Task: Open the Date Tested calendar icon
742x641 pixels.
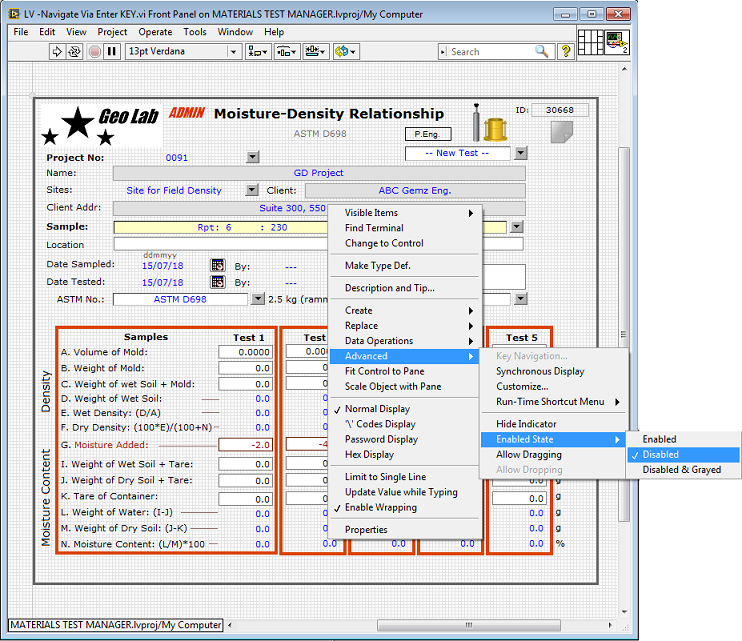Action: coord(218,282)
